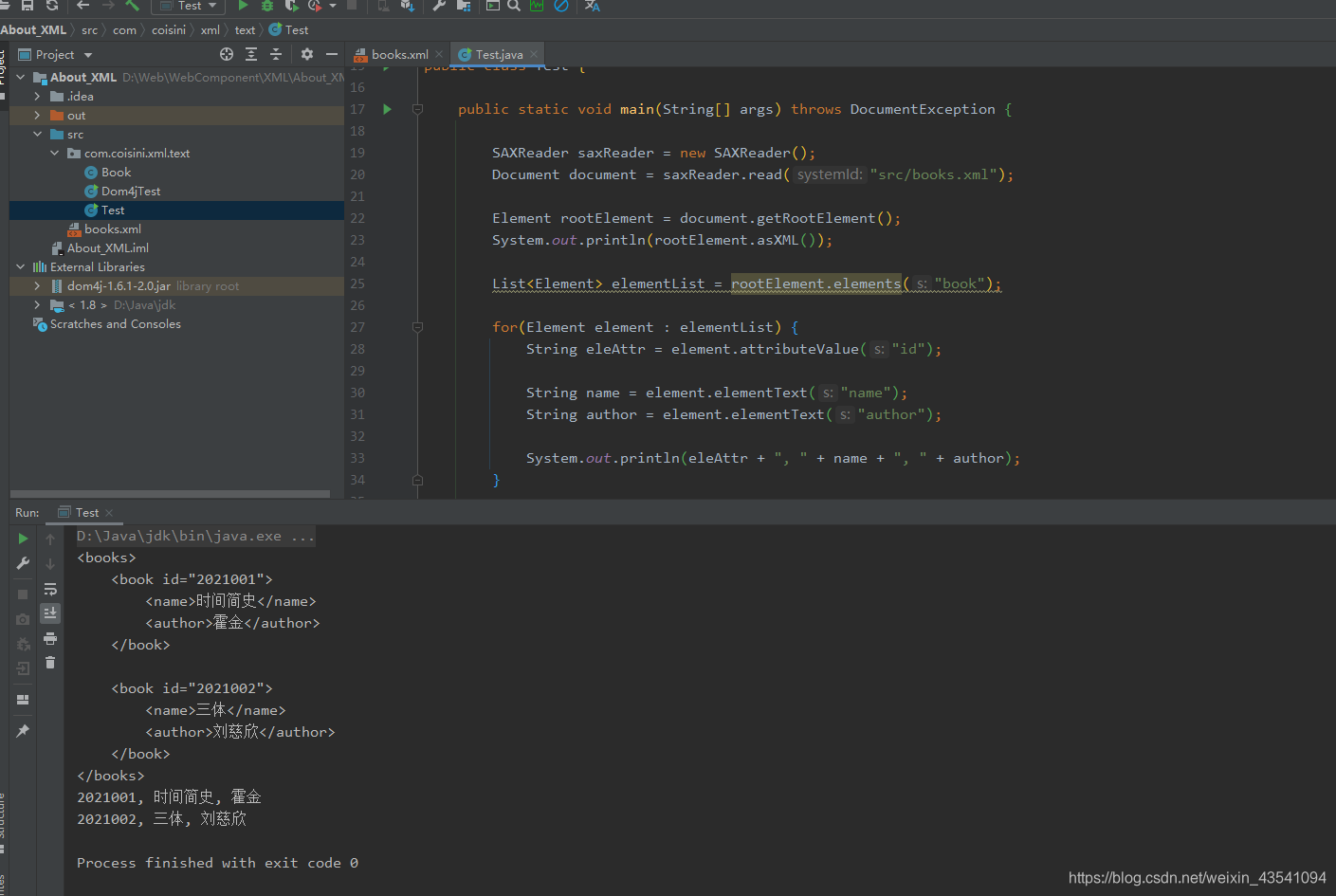The image size is (1336, 896).
Task: Click the Save All toolbar icon
Action: point(27,6)
